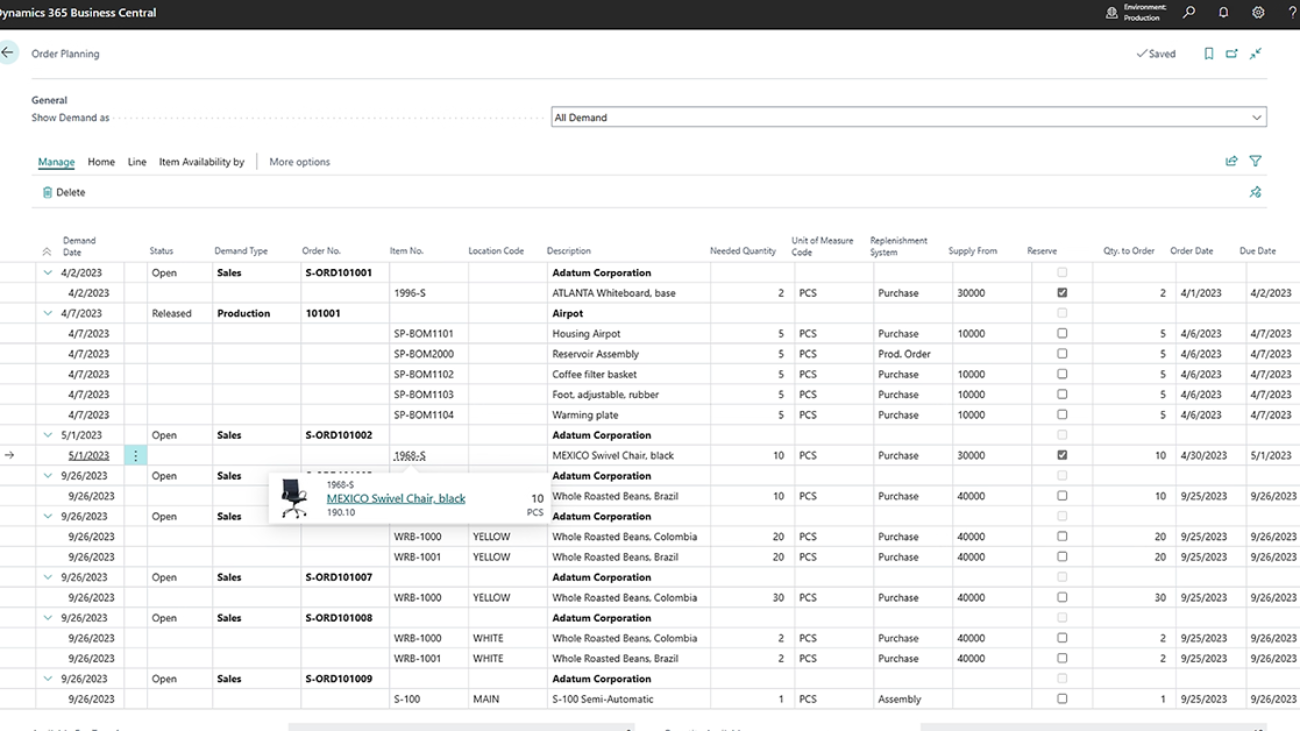
Task: Bookmark this page with the bookmark icon
Action: point(1208,54)
